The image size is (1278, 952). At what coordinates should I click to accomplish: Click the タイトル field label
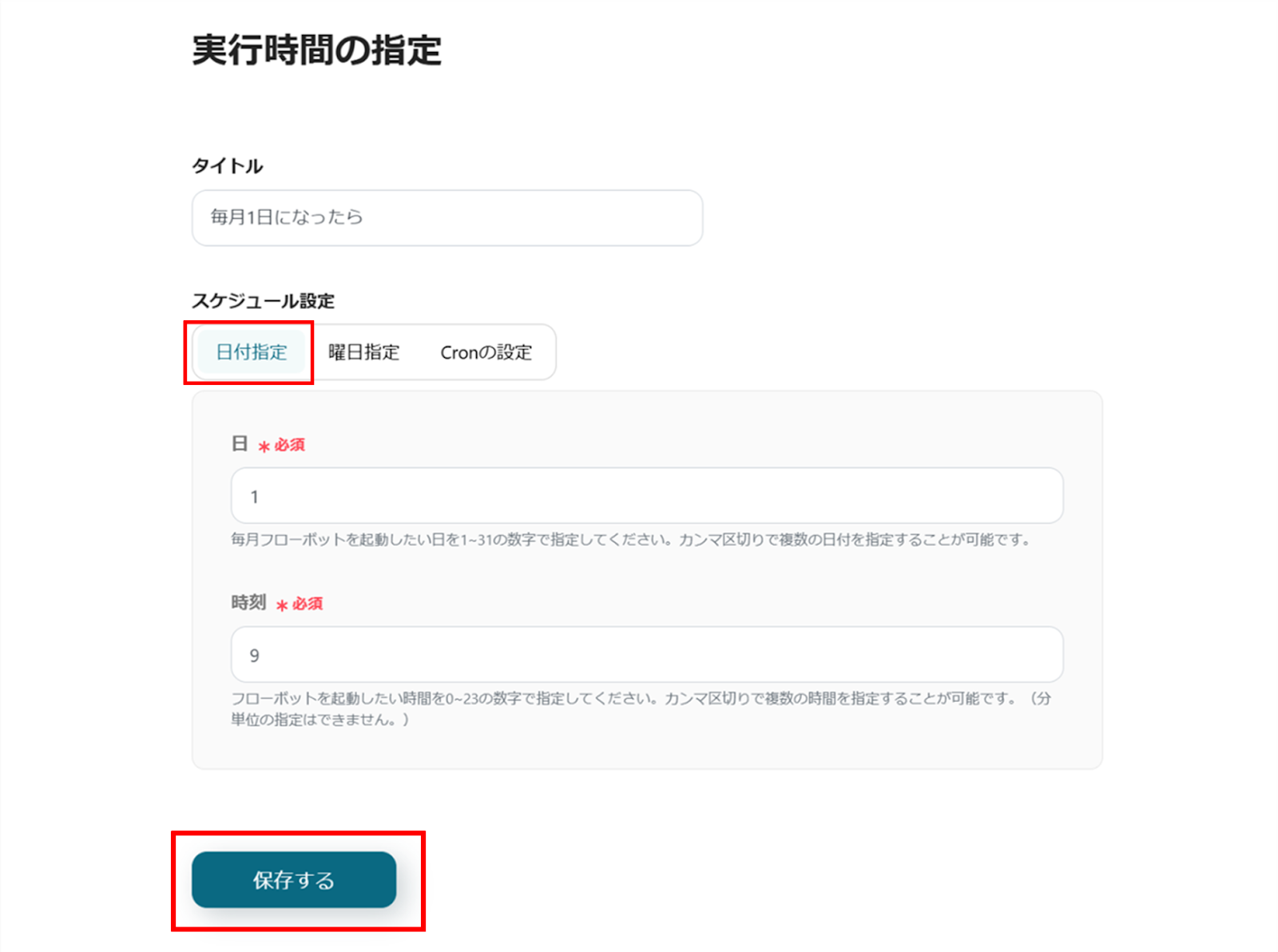[228, 166]
